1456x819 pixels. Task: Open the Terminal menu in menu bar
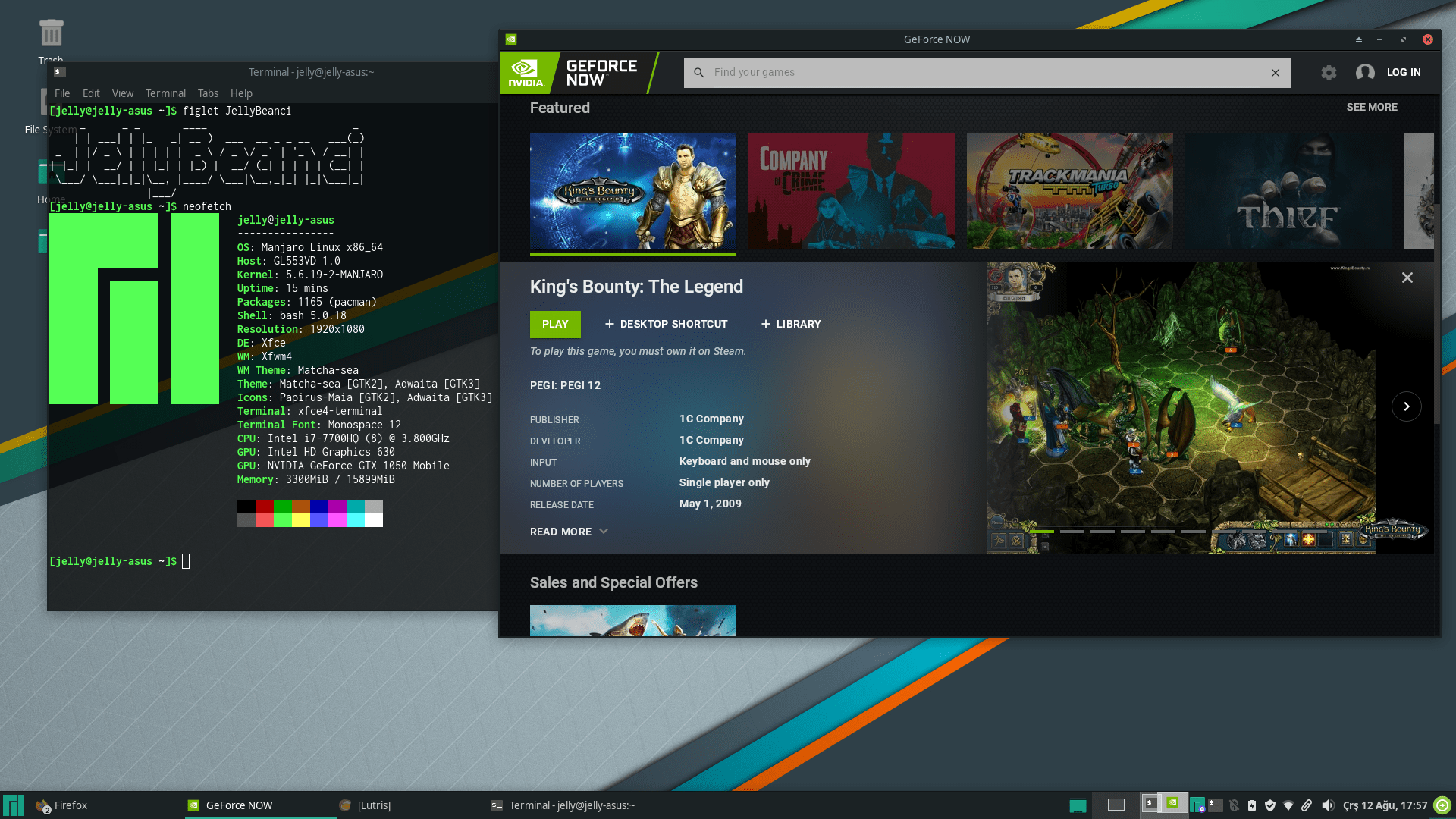(165, 93)
